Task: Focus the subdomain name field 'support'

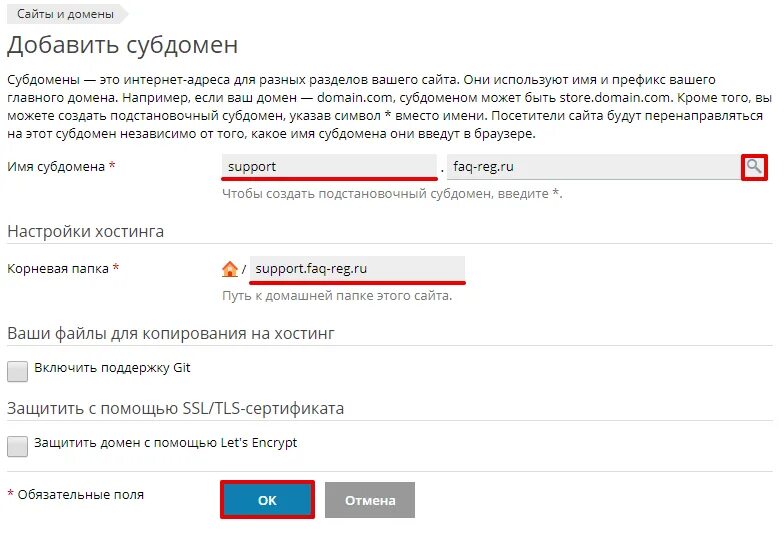Action: tap(329, 167)
